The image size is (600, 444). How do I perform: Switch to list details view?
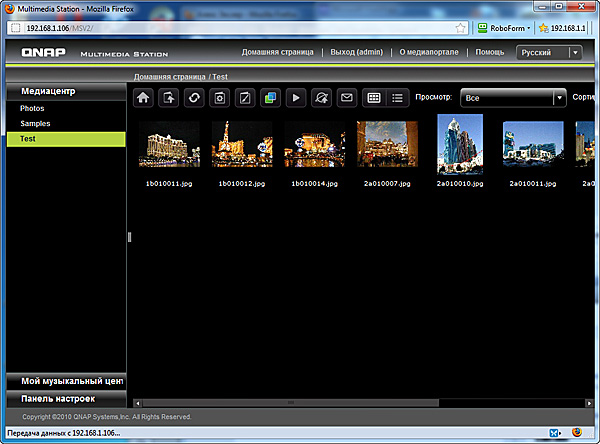click(398, 98)
